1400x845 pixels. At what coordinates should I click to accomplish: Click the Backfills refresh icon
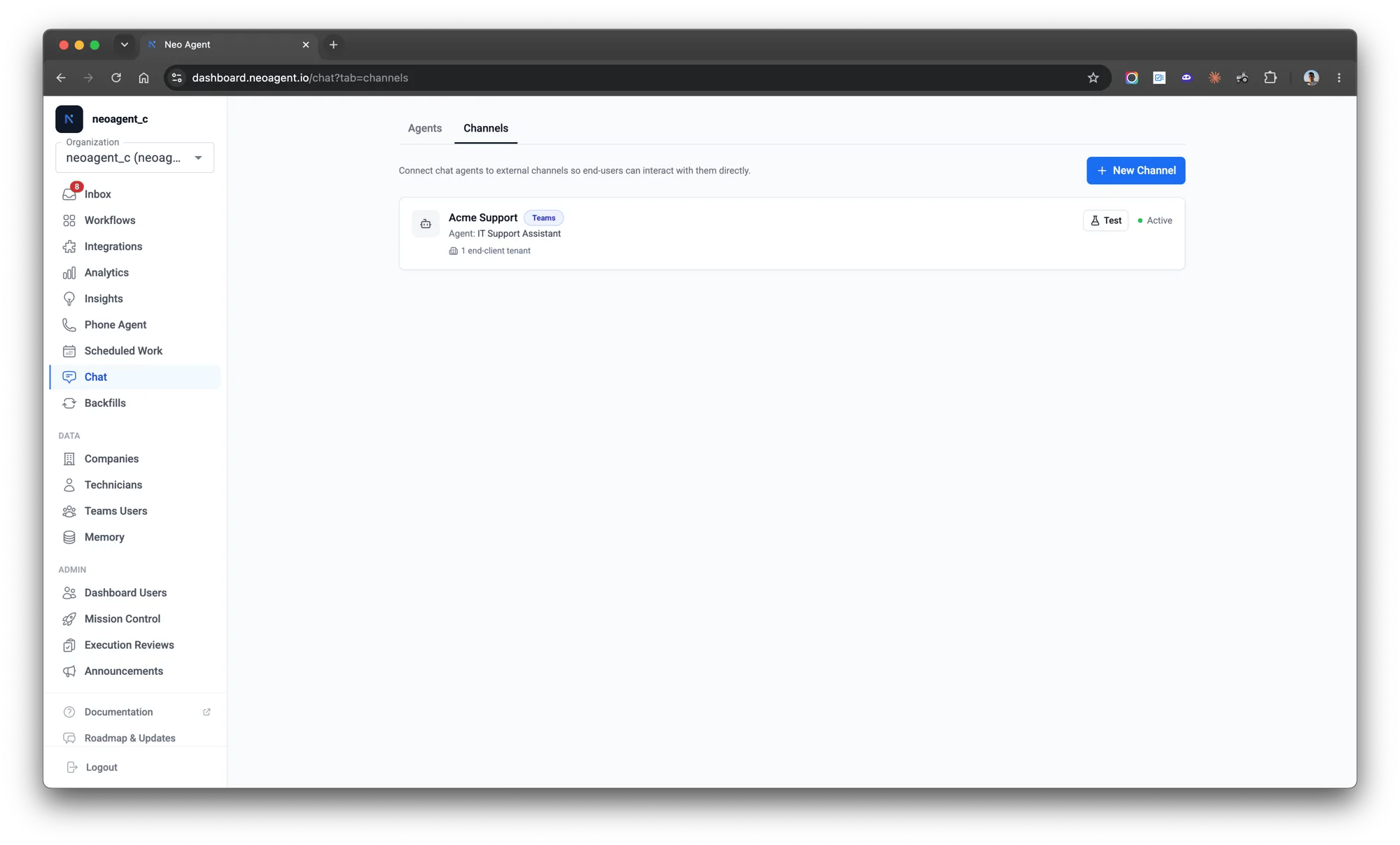click(x=69, y=403)
